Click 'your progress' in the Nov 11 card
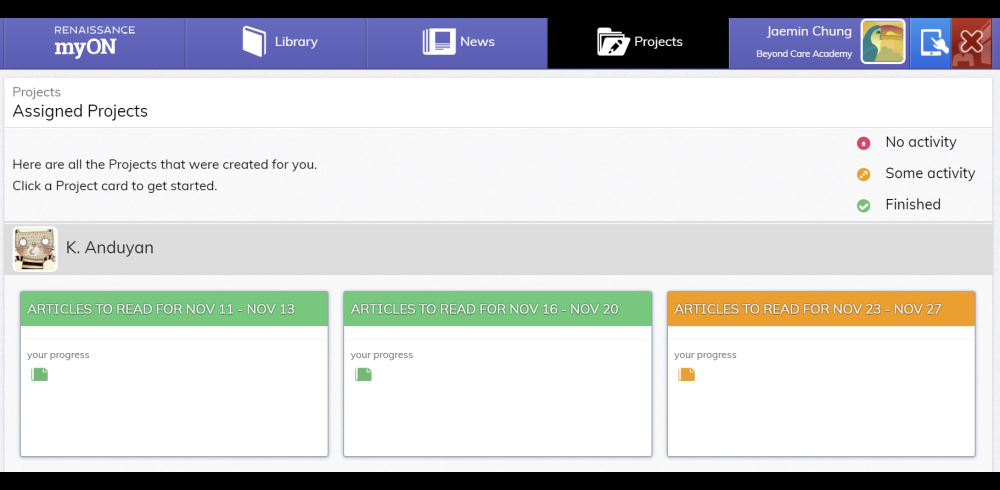Screen dimensions: 1000x490 [58, 355]
